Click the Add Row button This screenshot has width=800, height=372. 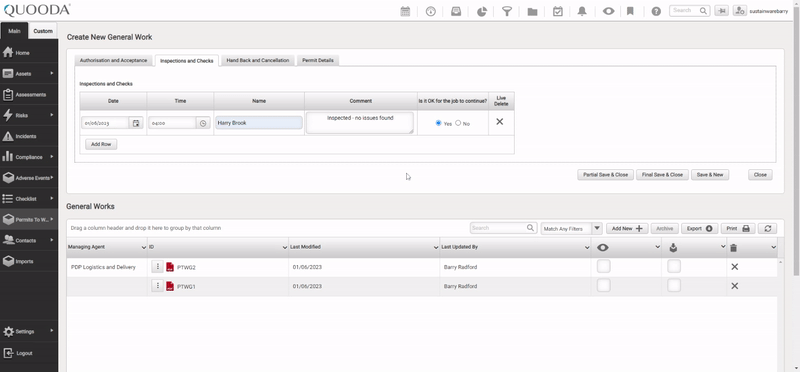[x=101, y=144]
